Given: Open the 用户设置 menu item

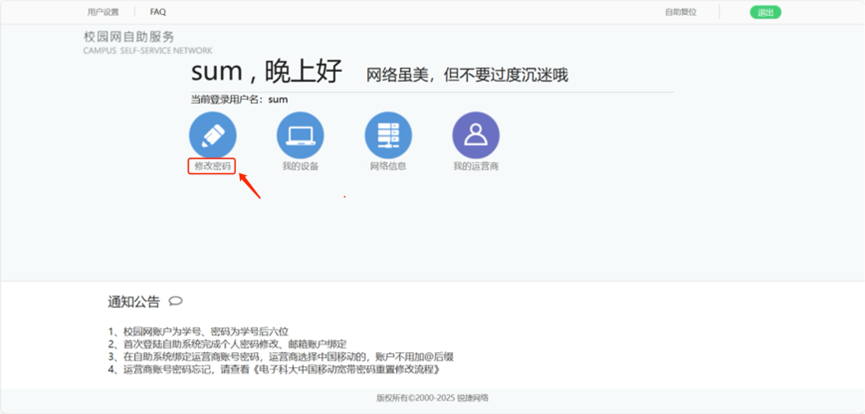Looking at the screenshot, I should [103, 12].
